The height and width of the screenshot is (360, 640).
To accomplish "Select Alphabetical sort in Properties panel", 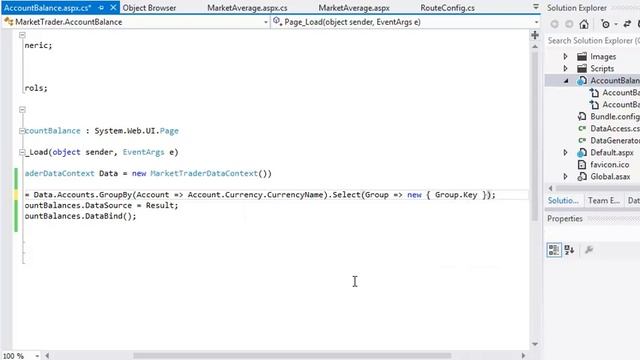I will [569, 249].
